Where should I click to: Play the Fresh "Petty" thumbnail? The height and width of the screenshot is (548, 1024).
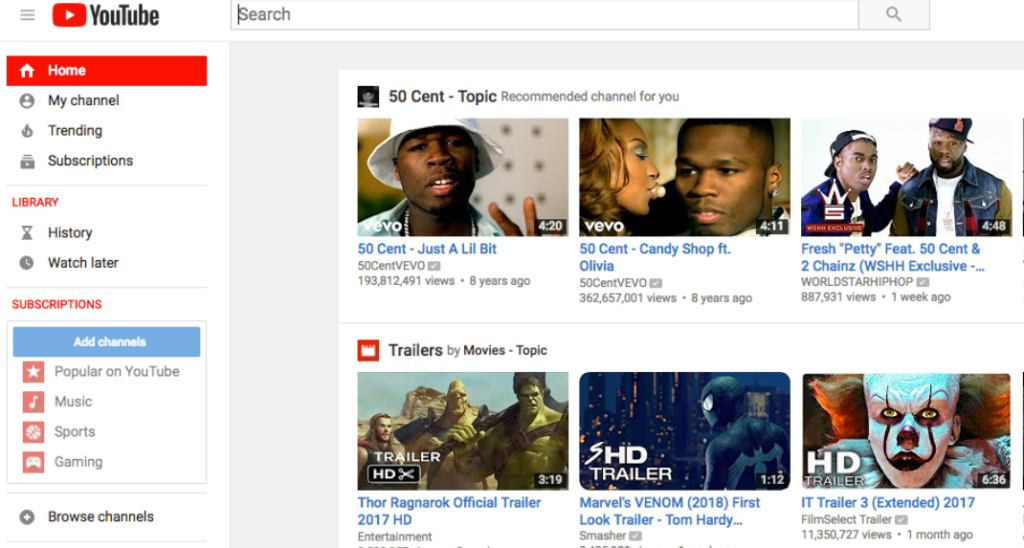click(x=906, y=177)
